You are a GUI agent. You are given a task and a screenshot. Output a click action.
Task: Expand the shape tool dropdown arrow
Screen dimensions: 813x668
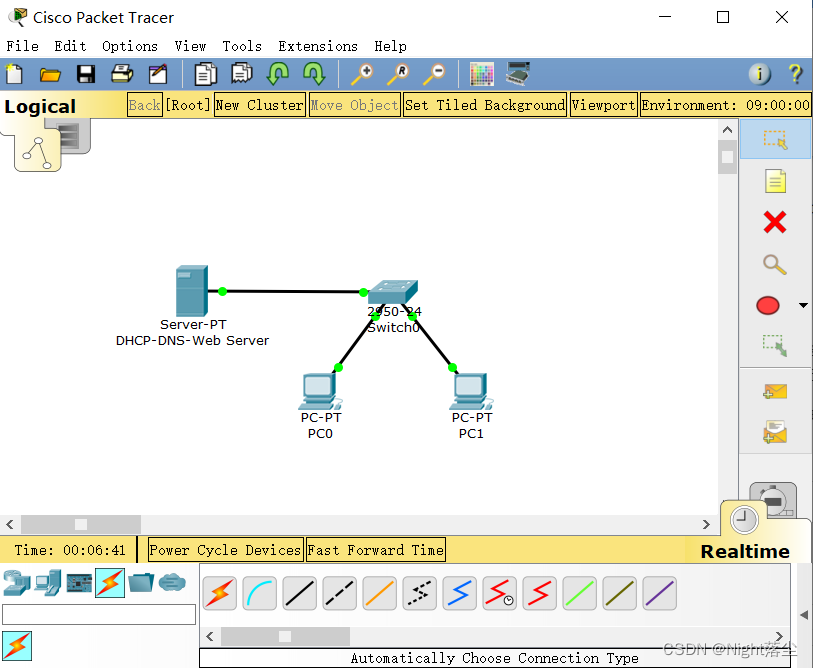pyautogui.click(x=803, y=305)
